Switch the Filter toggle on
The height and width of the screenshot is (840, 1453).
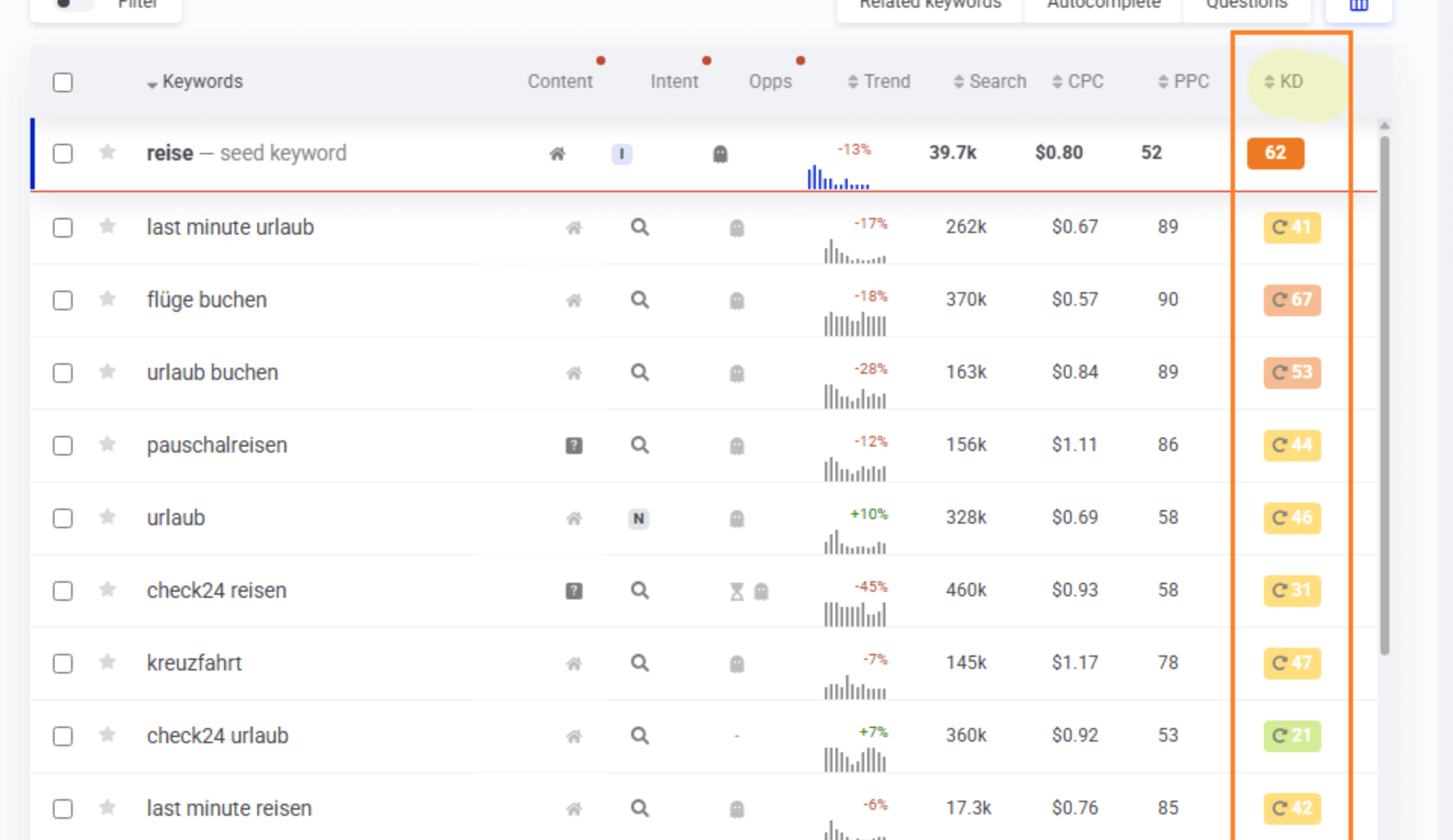[x=73, y=4]
